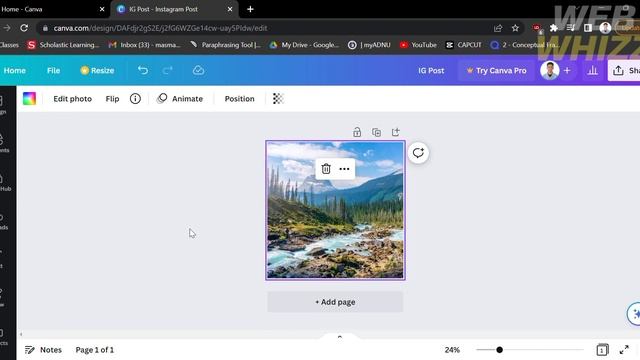Image resolution: width=640 pixels, height=360 pixels.
Task: Open the insights bar chart icon
Action: pos(593,71)
